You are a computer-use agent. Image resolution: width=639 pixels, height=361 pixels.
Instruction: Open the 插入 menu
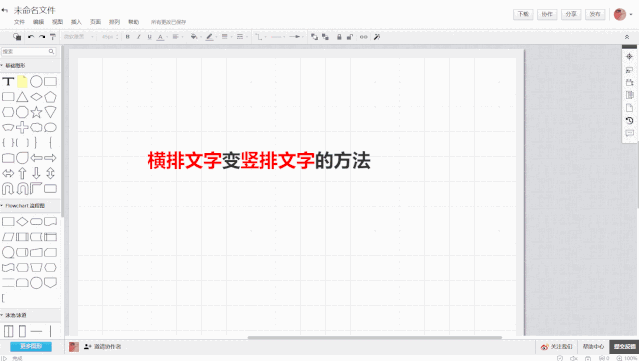tap(76, 22)
